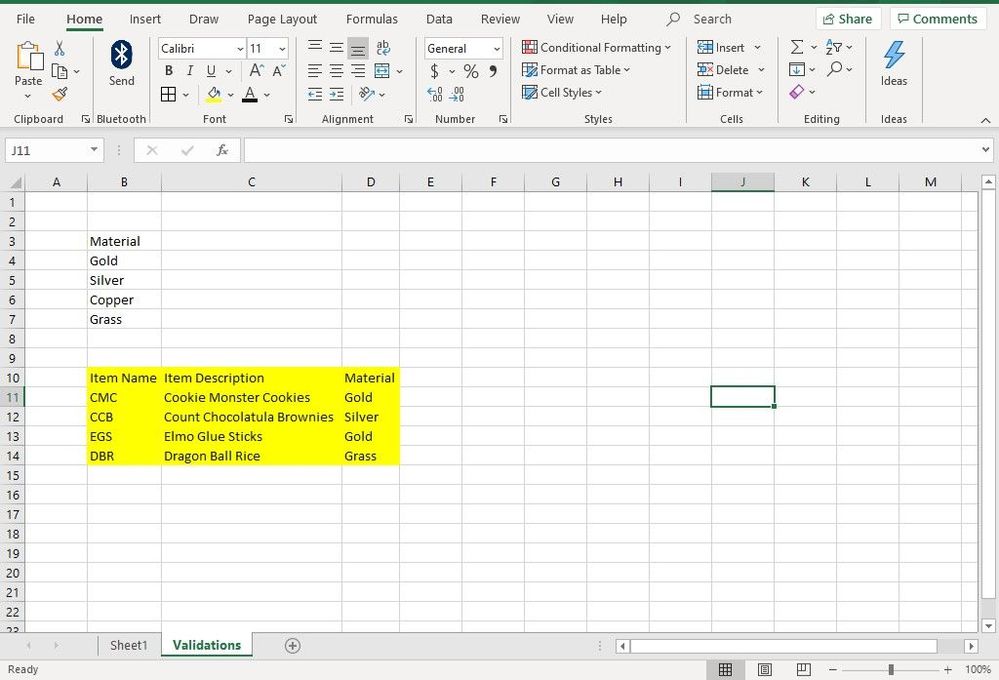Open the General number format dropdown

496,48
